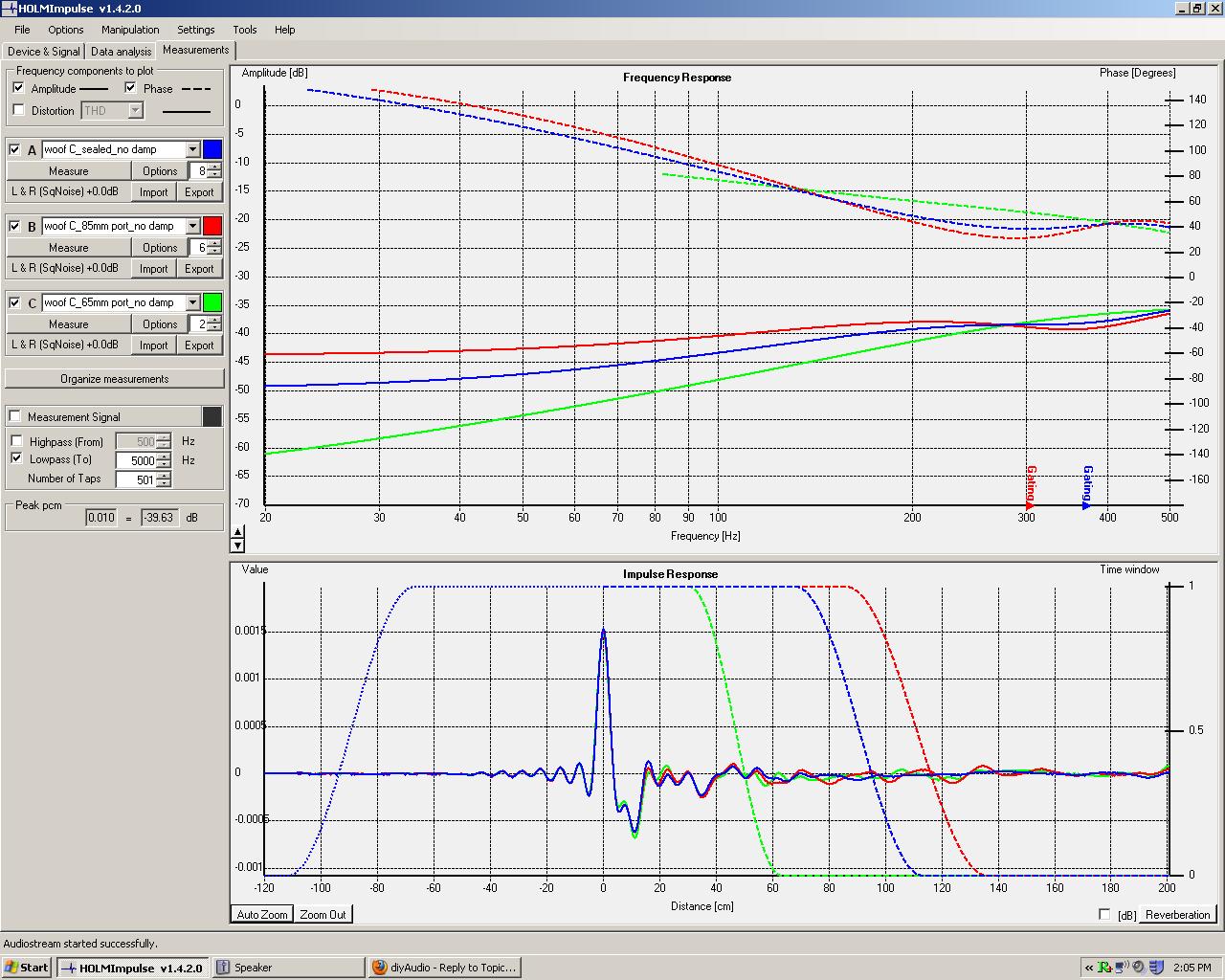Open Windows Start button
Viewport: 1225px width, 980px height.
click(x=27, y=968)
